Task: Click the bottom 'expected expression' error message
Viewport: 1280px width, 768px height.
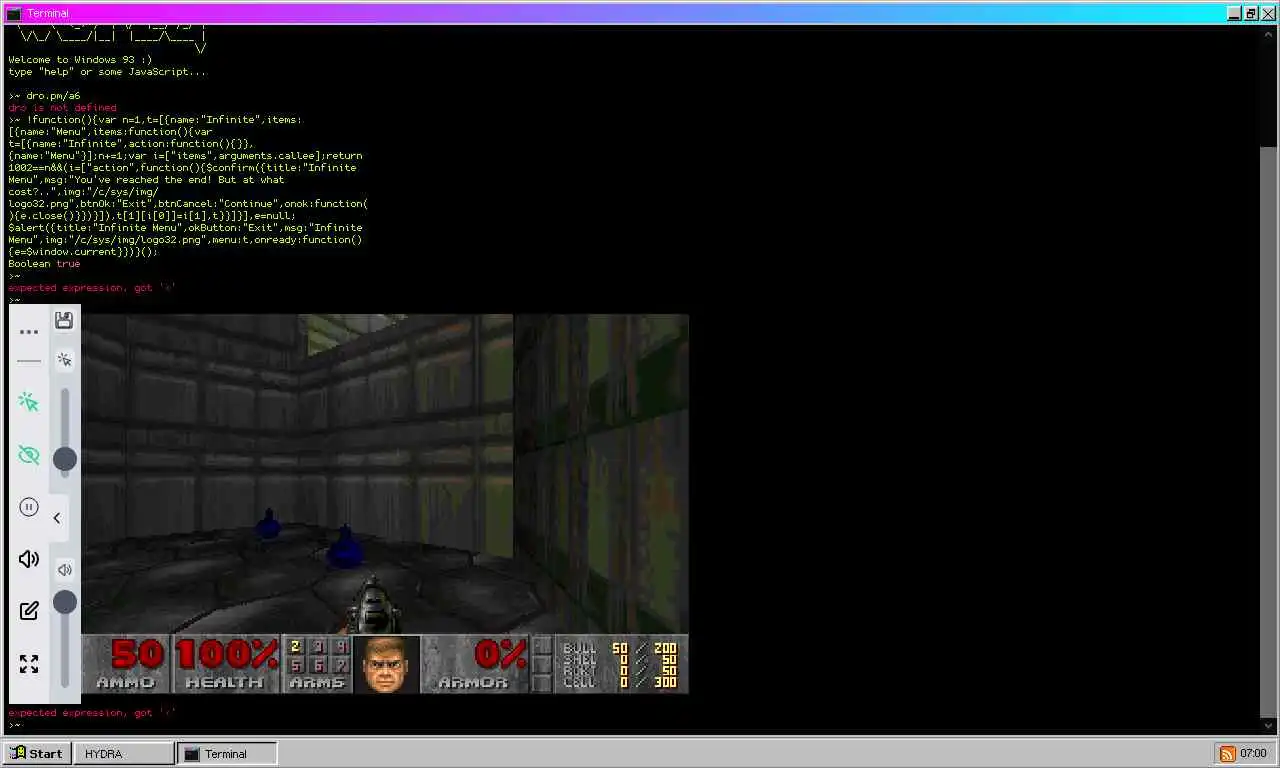Action: click(92, 713)
